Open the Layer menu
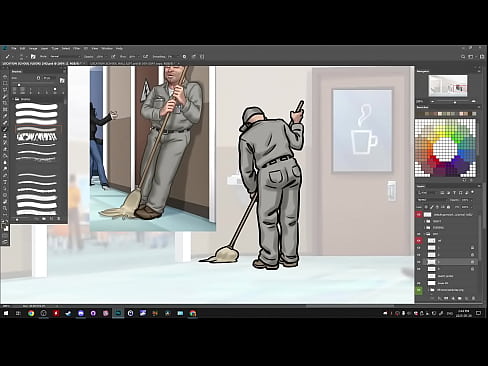488x366 pixels. (x=44, y=48)
